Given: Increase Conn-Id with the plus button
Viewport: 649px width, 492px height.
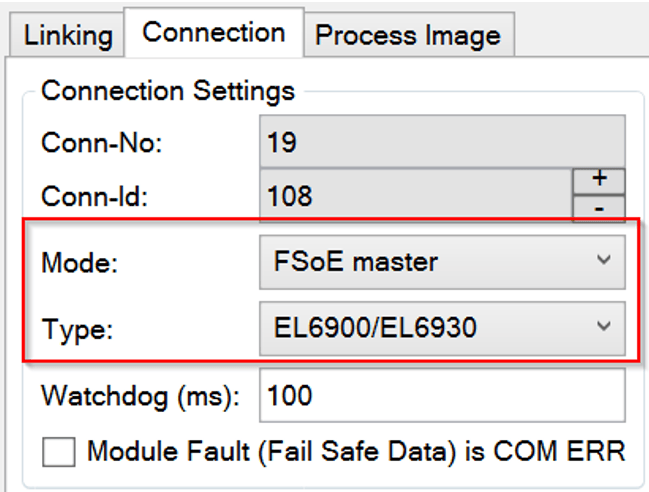Looking at the screenshot, I should 599,181.
